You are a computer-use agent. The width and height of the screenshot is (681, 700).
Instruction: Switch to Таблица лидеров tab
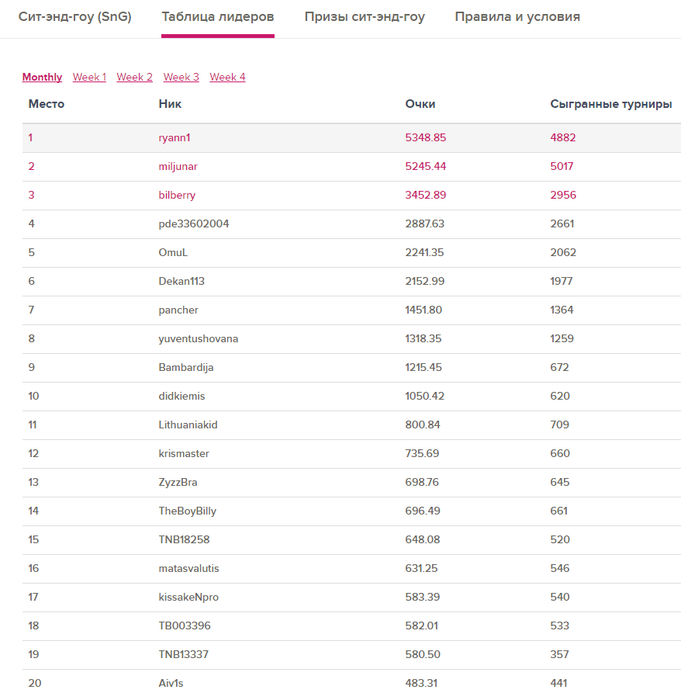coord(218,17)
